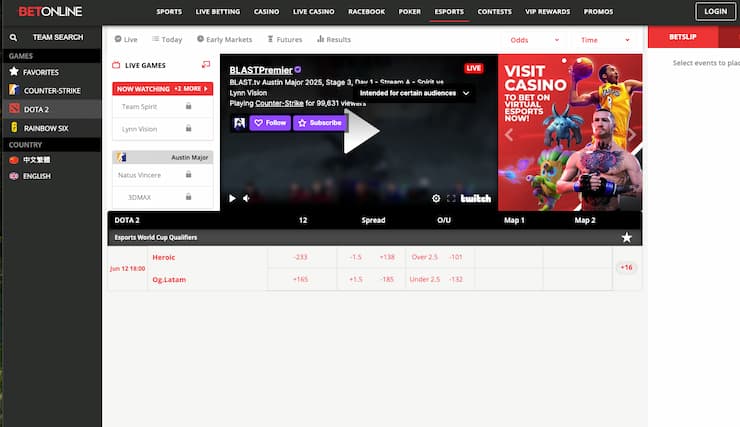Image resolution: width=740 pixels, height=427 pixels.
Task: Click verified badge next to BLASTPremier
Action: 298,70
